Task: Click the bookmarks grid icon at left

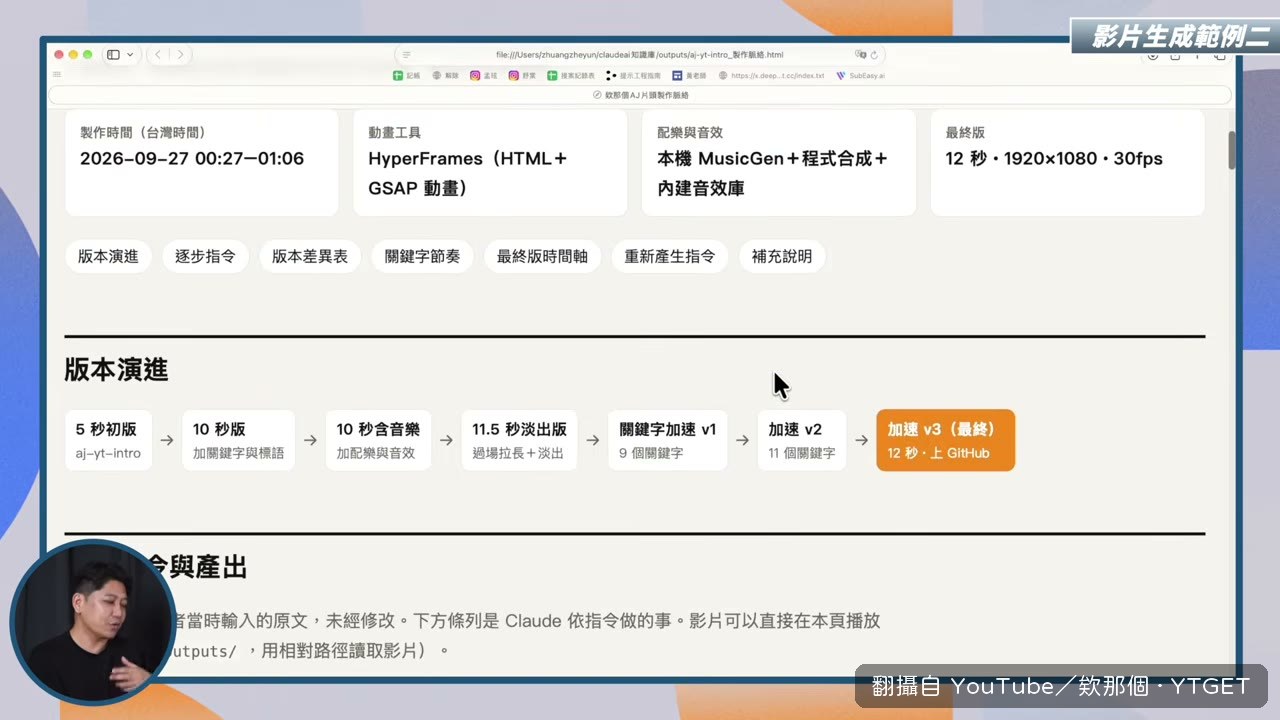Action: (x=57, y=74)
